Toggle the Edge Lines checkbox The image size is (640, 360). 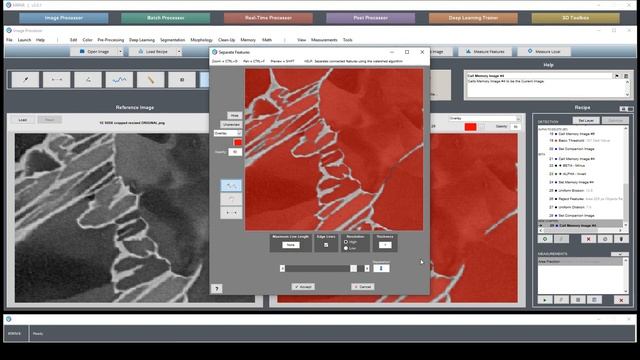[326, 245]
